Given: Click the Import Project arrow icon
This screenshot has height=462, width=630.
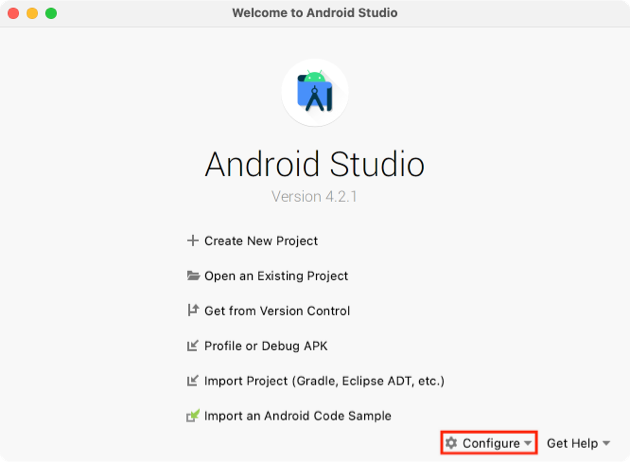Looking at the screenshot, I should coord(193,381).
